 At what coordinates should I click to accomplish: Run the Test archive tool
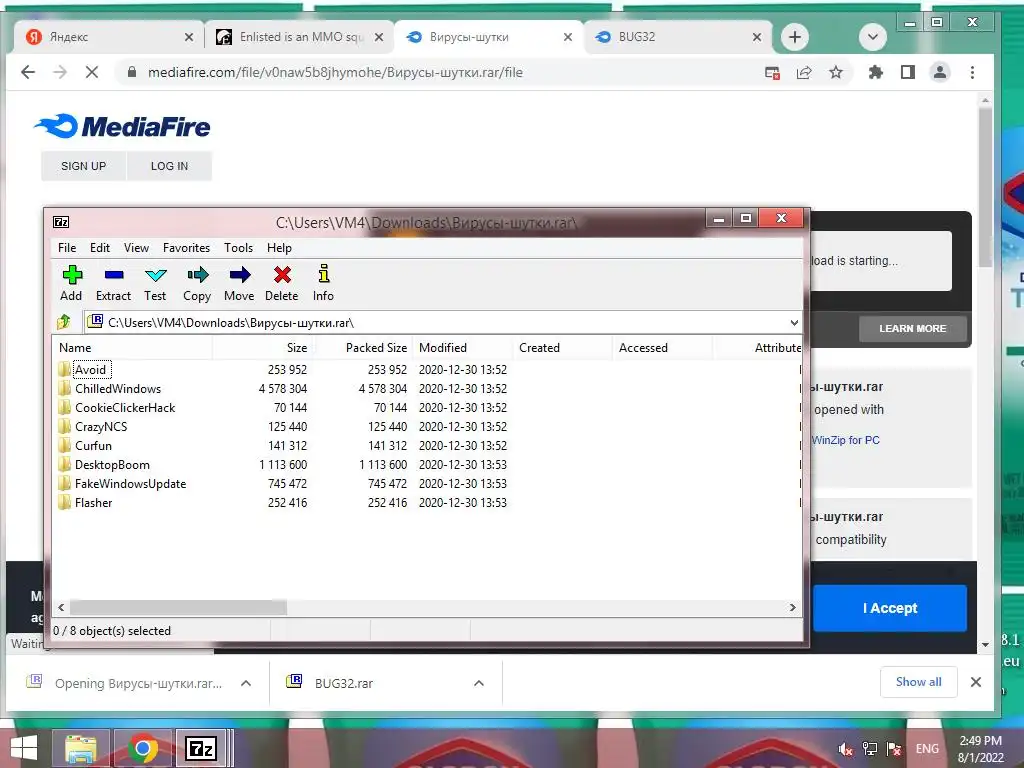point(155,283)
